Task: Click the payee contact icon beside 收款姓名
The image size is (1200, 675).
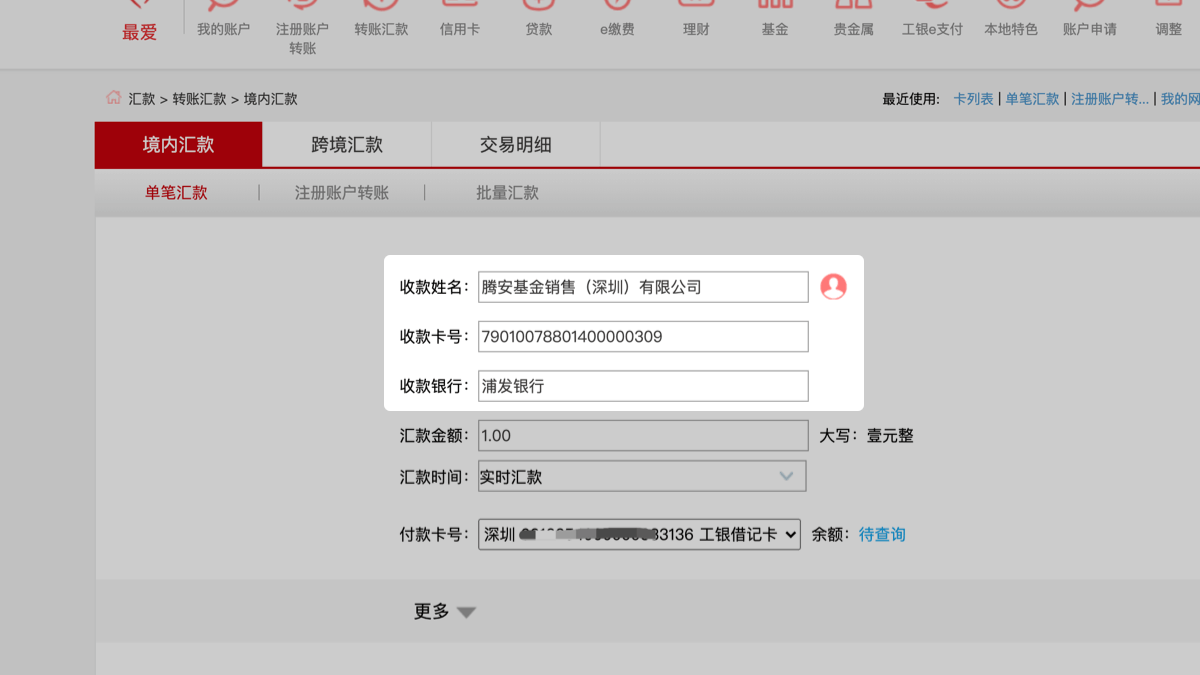Action: tap(833, 287)
